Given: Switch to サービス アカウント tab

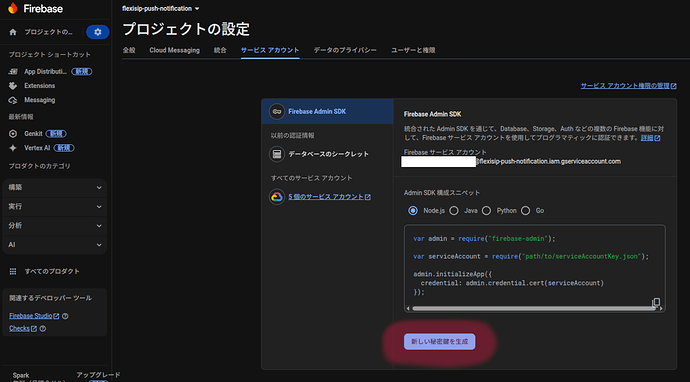Looking at the screenshot, I should coord(270,50).
